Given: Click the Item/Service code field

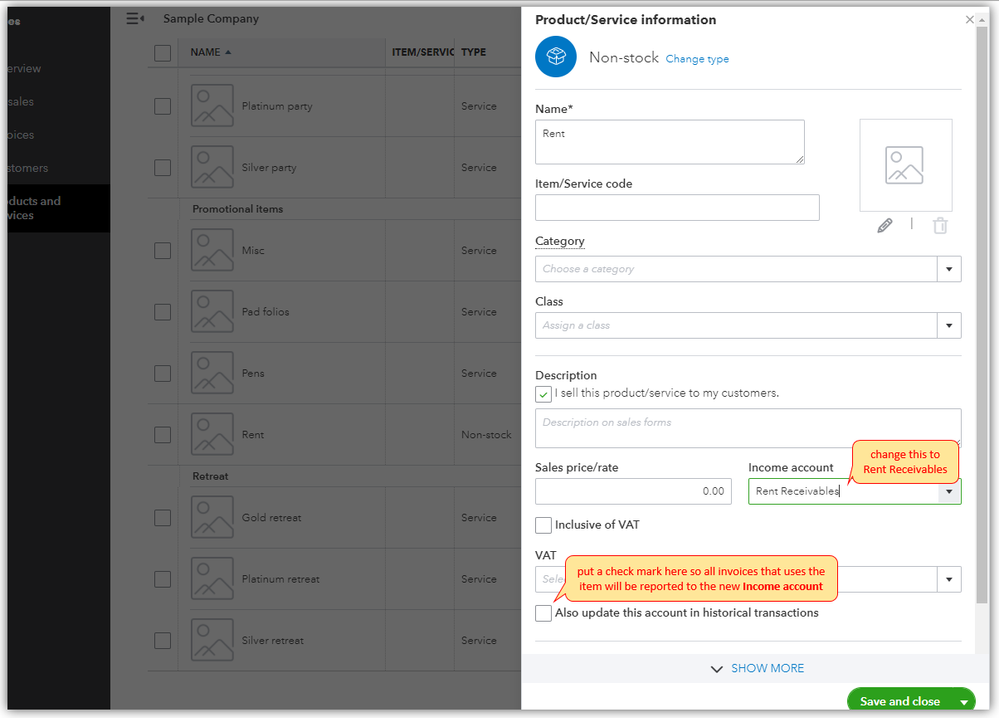Looking at the screenshot, I should pos(677,208).
